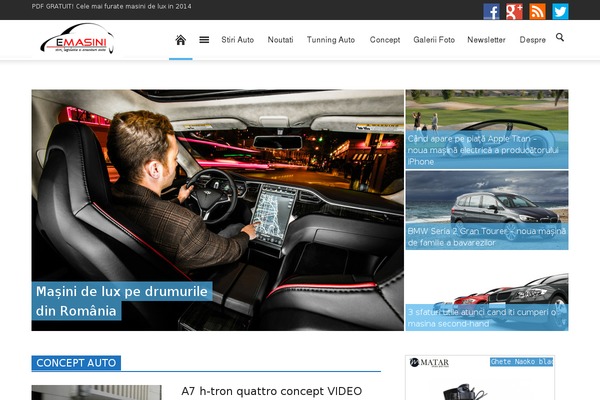Open the A7 h-tron quattro concept article
The image size is (600, 400).
[x=271, y=391]
